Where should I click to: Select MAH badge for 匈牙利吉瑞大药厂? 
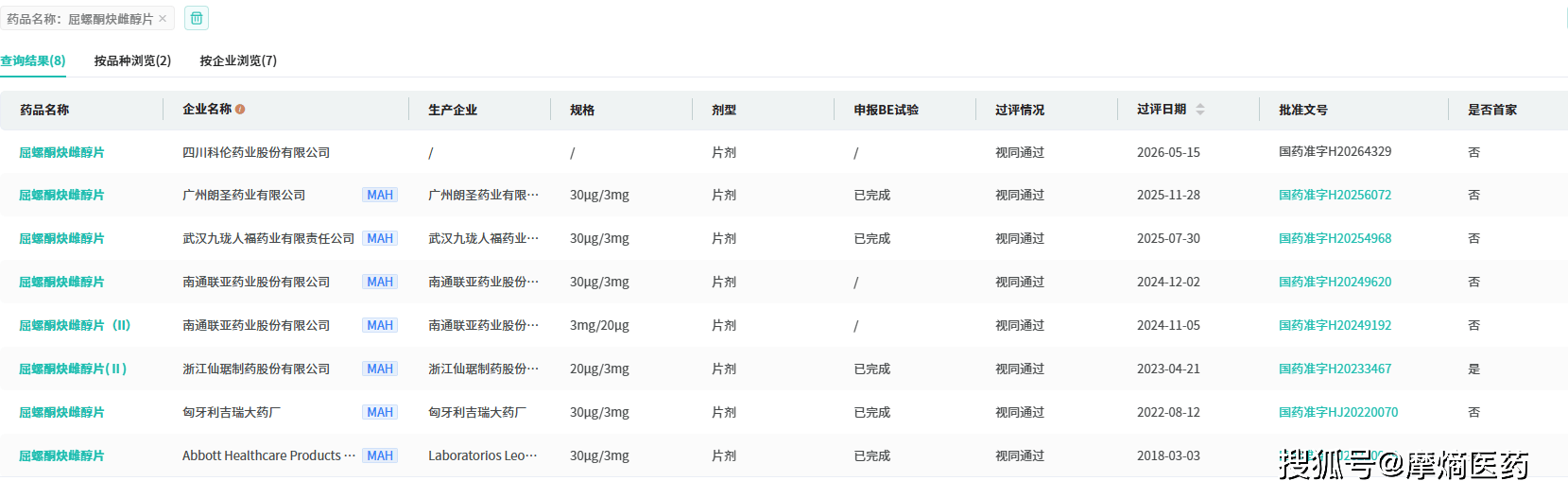380,412
